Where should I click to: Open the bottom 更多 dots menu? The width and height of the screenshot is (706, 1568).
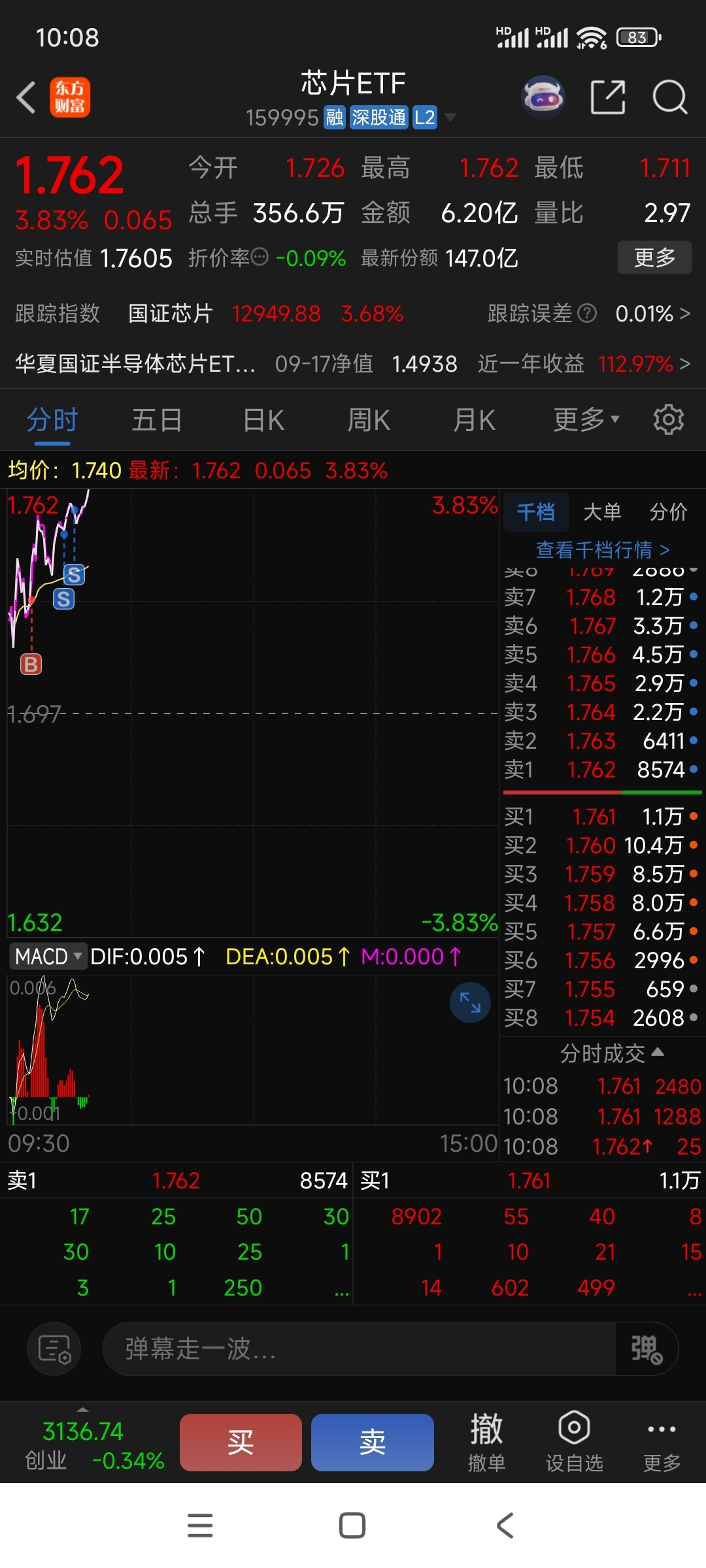(662, 1442)
